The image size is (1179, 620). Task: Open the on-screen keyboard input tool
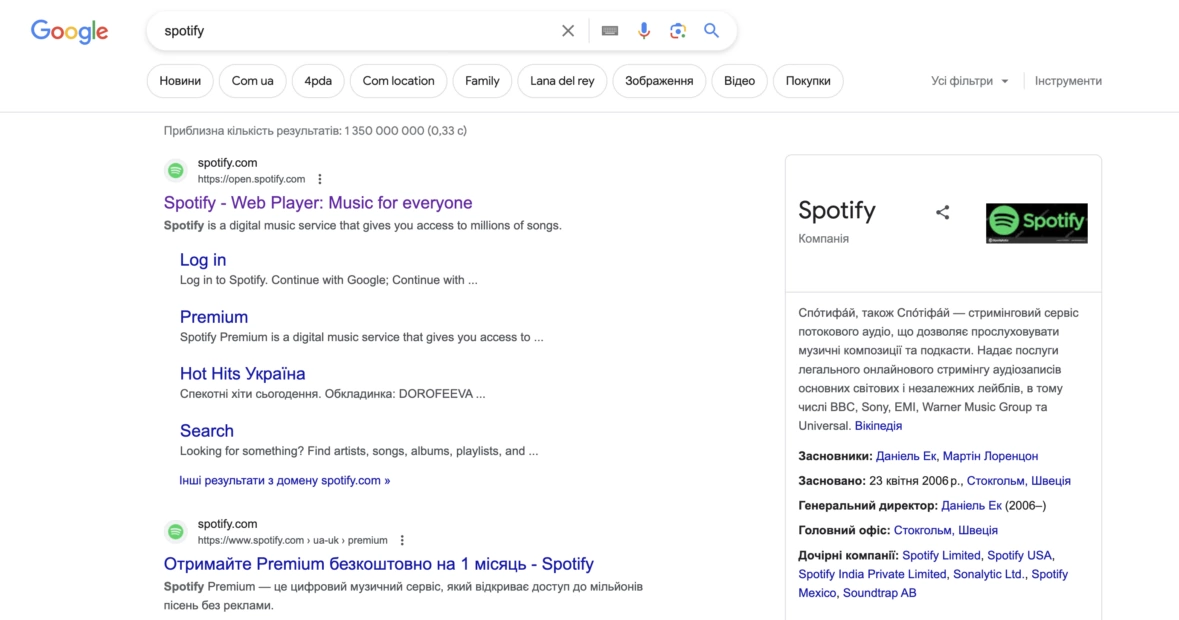(x=610, y=31)
